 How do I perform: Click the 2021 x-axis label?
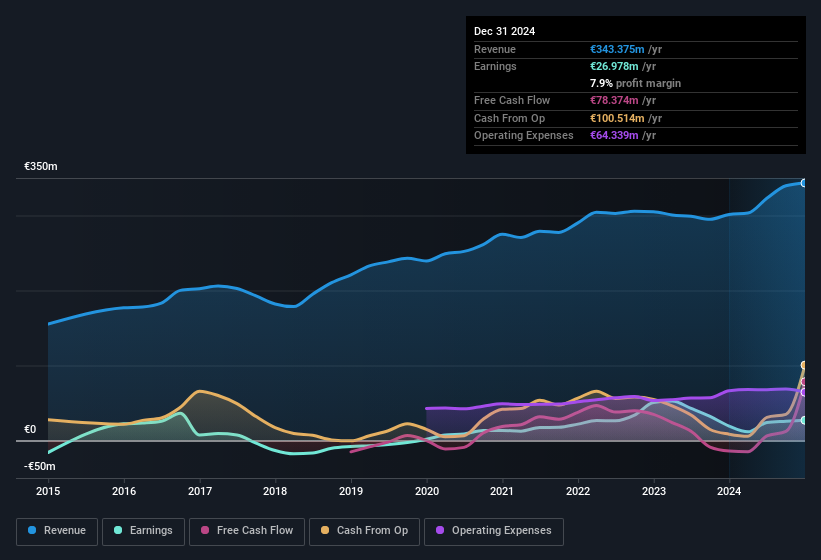(x=502, y=491)
